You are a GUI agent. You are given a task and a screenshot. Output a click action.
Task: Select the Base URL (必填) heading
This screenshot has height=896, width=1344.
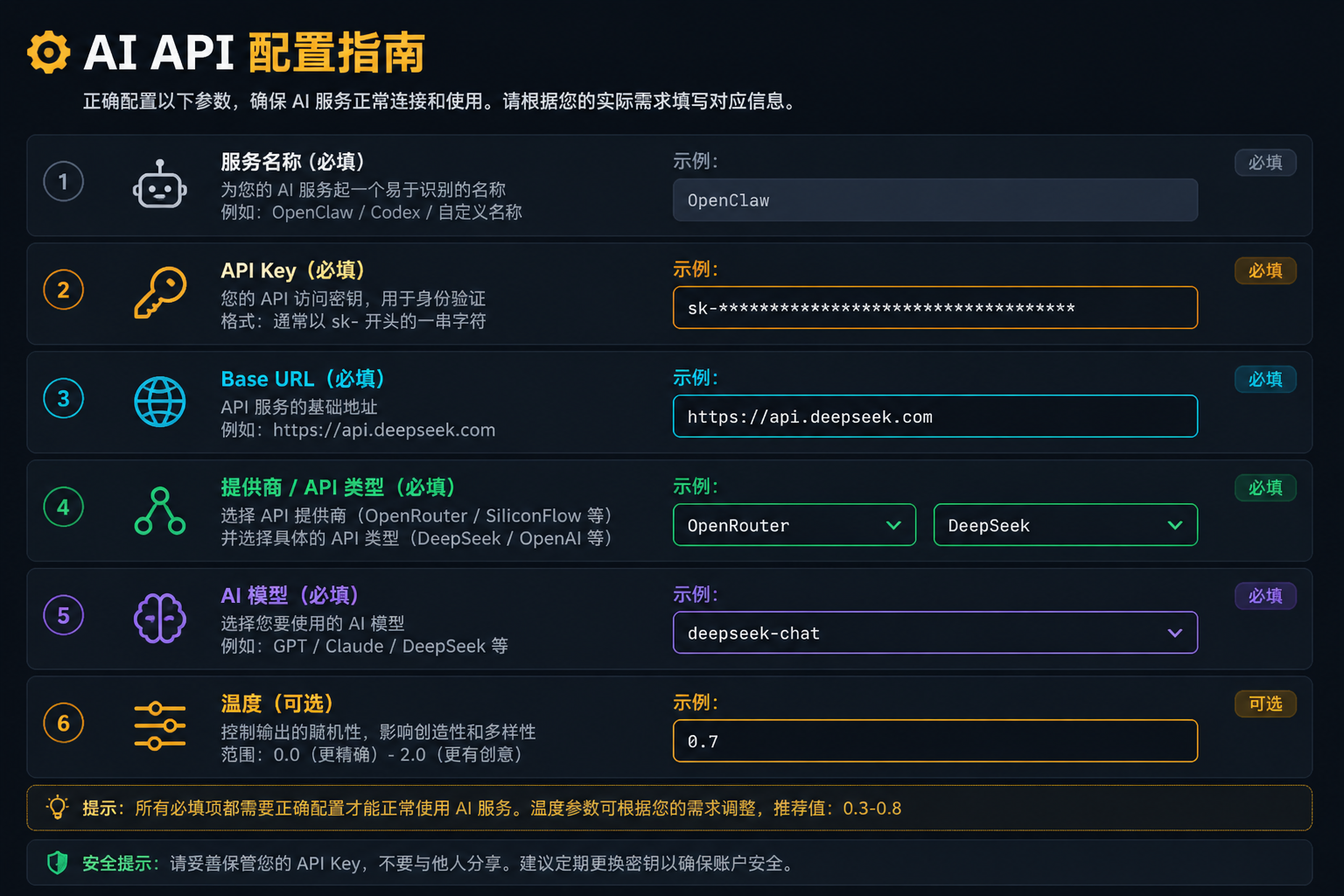point(303,379)
